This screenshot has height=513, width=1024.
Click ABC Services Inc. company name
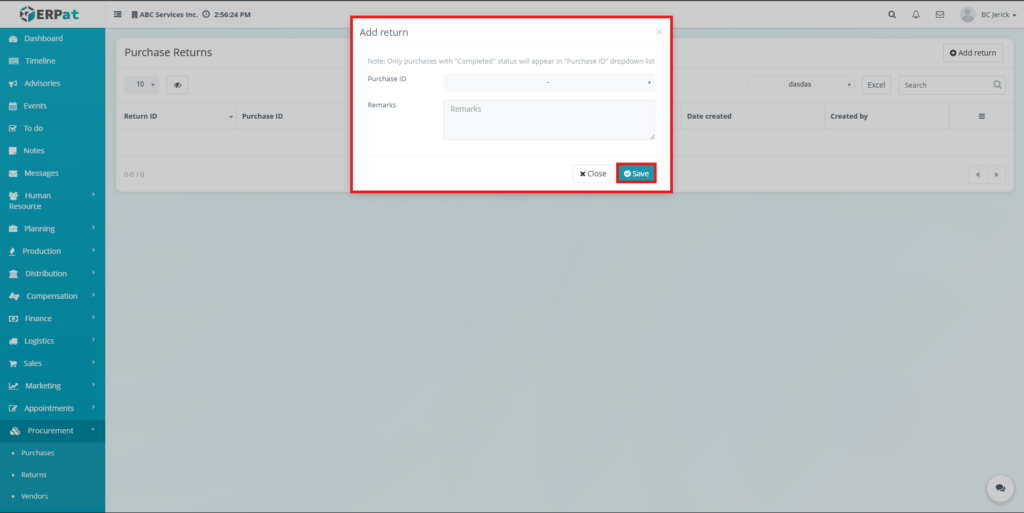click(x=168, y=14)
